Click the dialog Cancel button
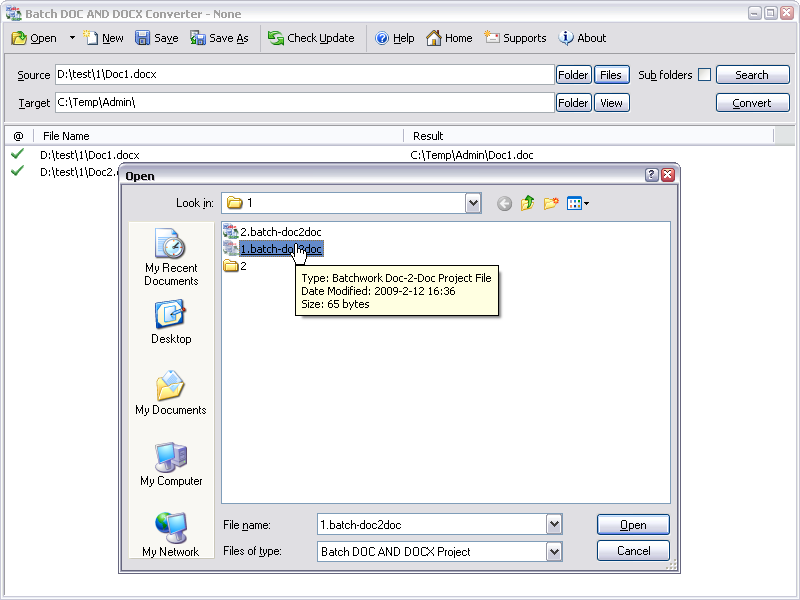800x600 pixels. click(633, 551)
